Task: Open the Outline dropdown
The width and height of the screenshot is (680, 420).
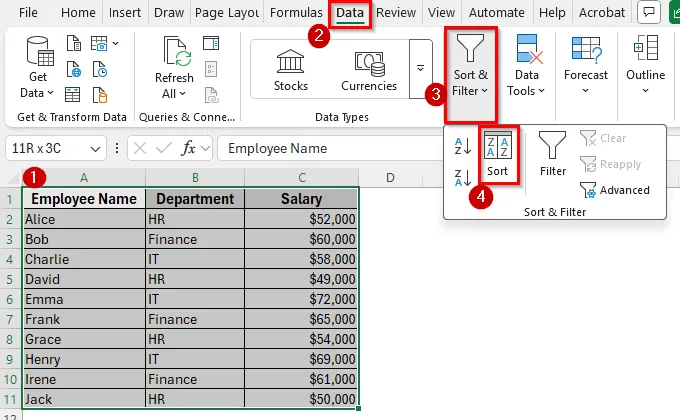Action: coord(645,66)
